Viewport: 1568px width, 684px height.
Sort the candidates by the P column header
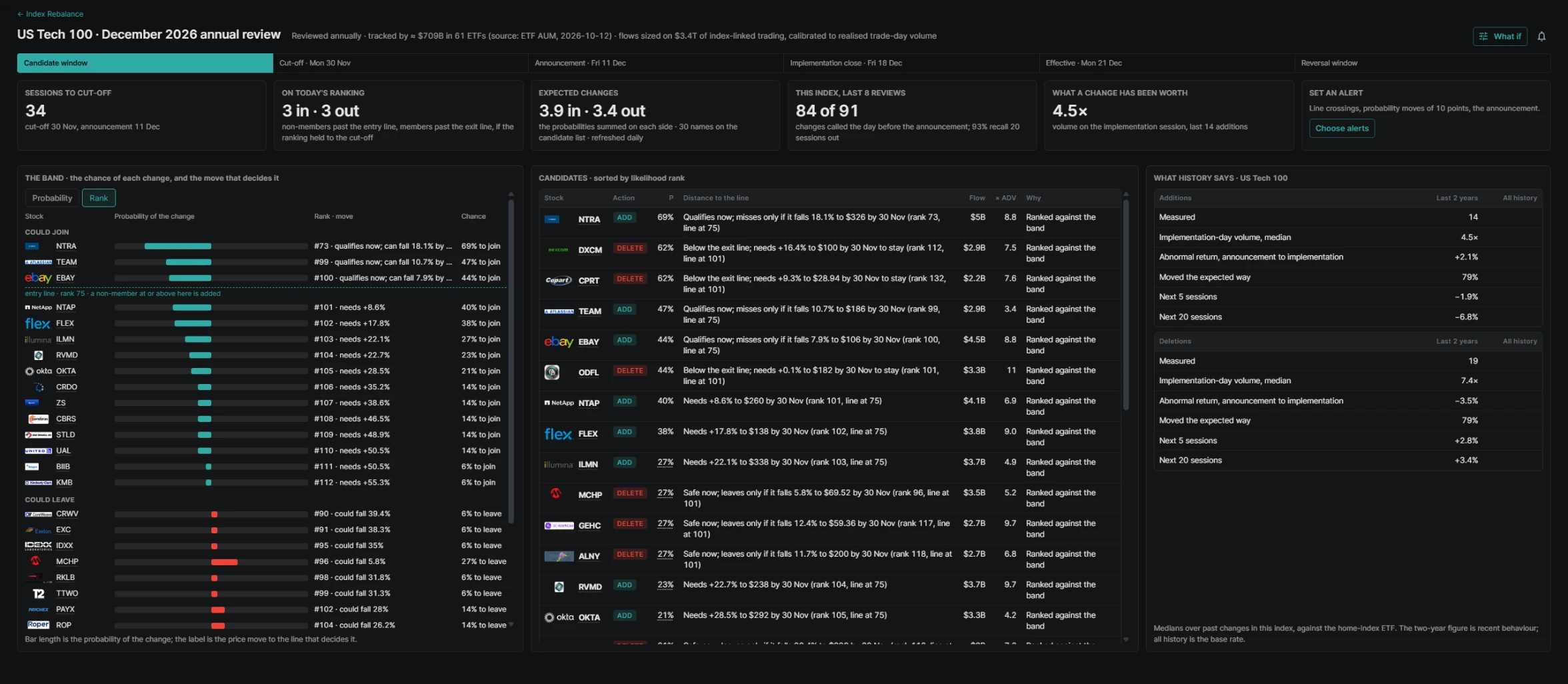[x=671, y=198]
